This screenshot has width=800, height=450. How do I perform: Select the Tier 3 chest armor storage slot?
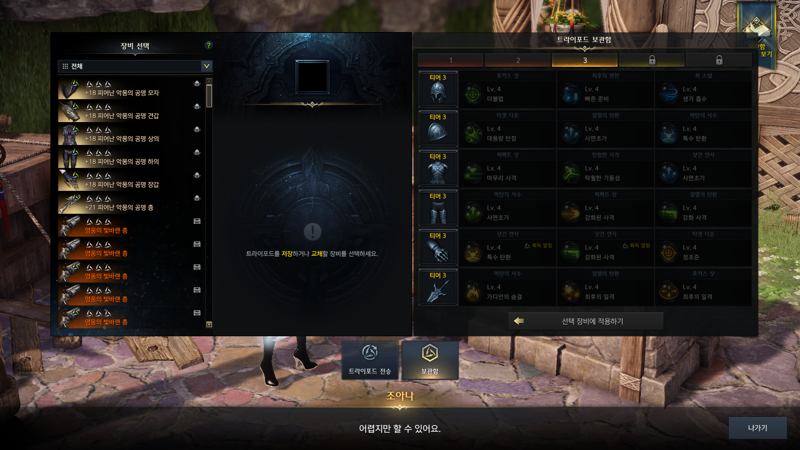click(438, 168)
